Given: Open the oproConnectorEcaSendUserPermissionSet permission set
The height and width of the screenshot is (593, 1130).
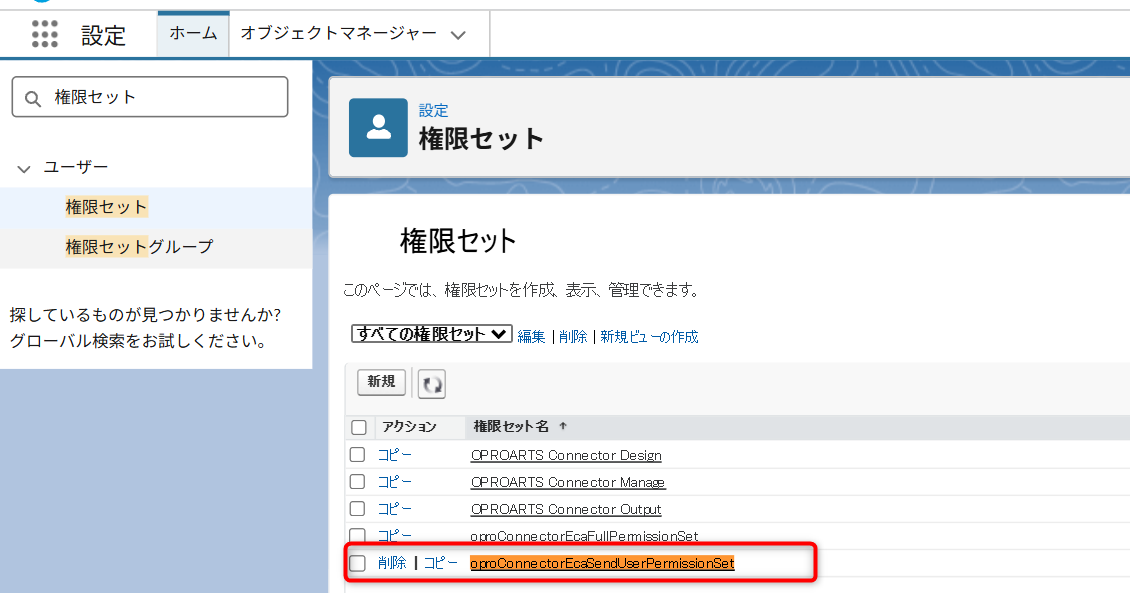Looking at the screenshot, I should [602, 563].
